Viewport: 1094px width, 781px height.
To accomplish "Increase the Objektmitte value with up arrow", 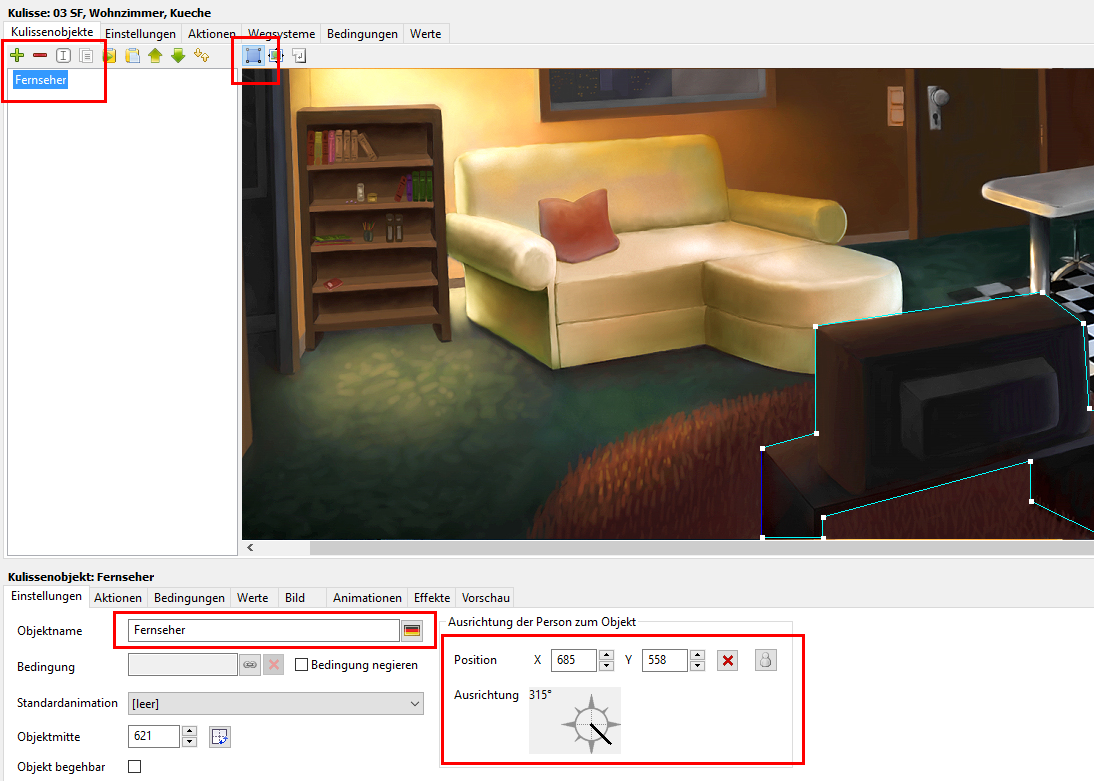I will click(189, 731).
